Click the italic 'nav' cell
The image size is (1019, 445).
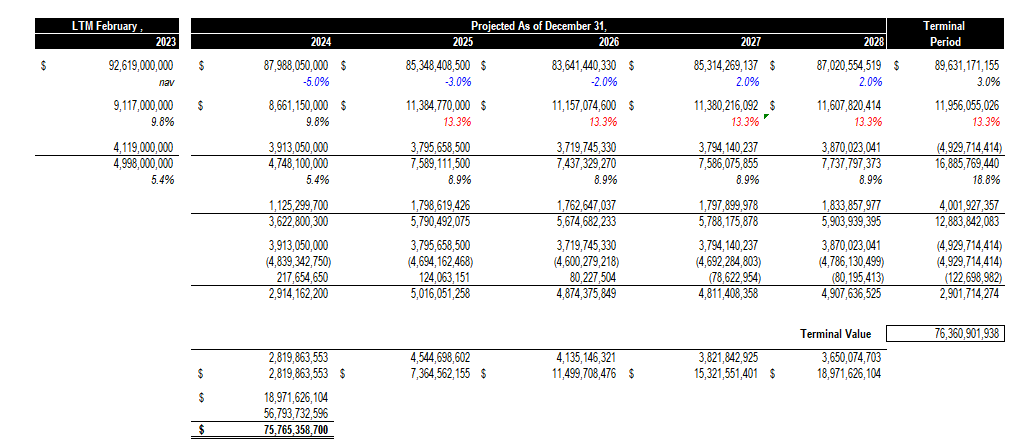pyautogui.click(x=166, y=83)
